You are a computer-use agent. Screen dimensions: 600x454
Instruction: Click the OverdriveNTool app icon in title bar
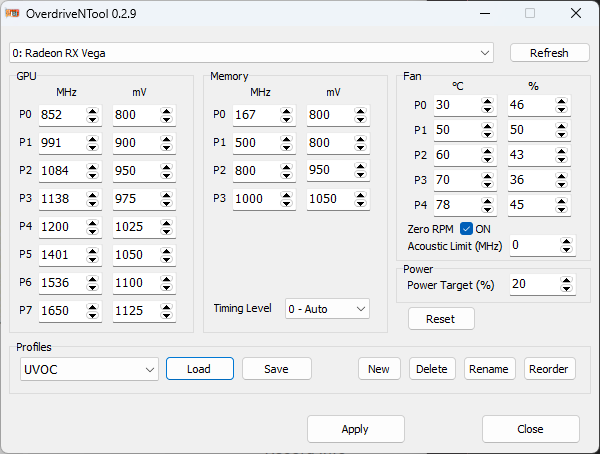(12, 13)
